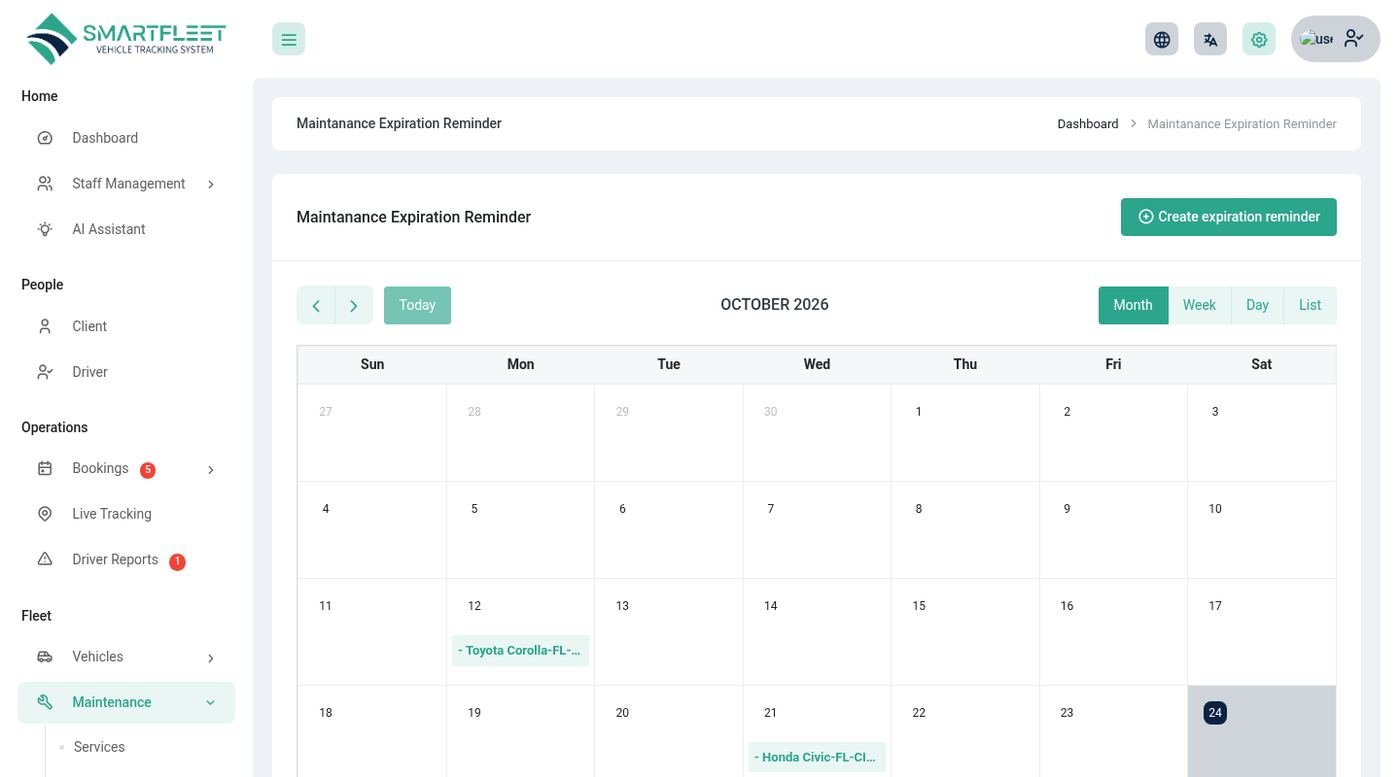Click date number 16

tap(1067, 606)
